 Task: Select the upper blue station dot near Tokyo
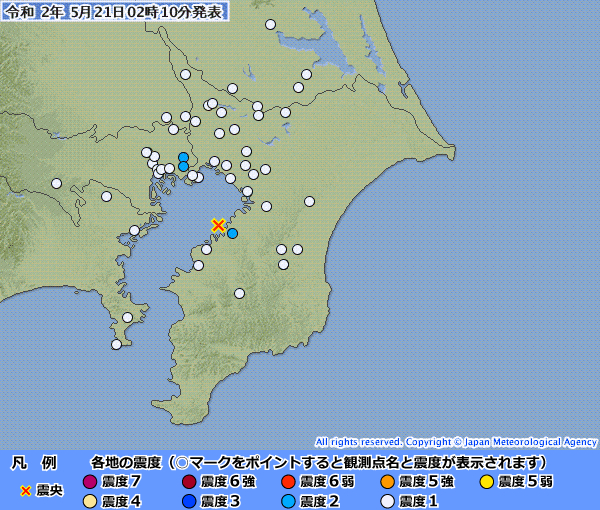(183, 157)
